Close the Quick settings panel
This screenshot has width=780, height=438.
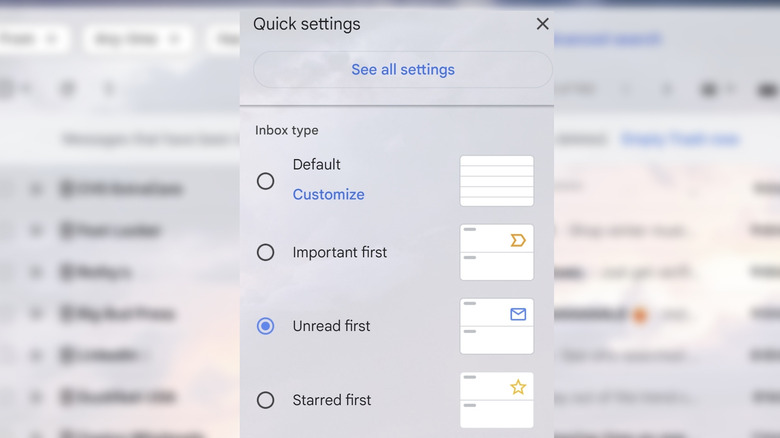click(x=542, y=24)
